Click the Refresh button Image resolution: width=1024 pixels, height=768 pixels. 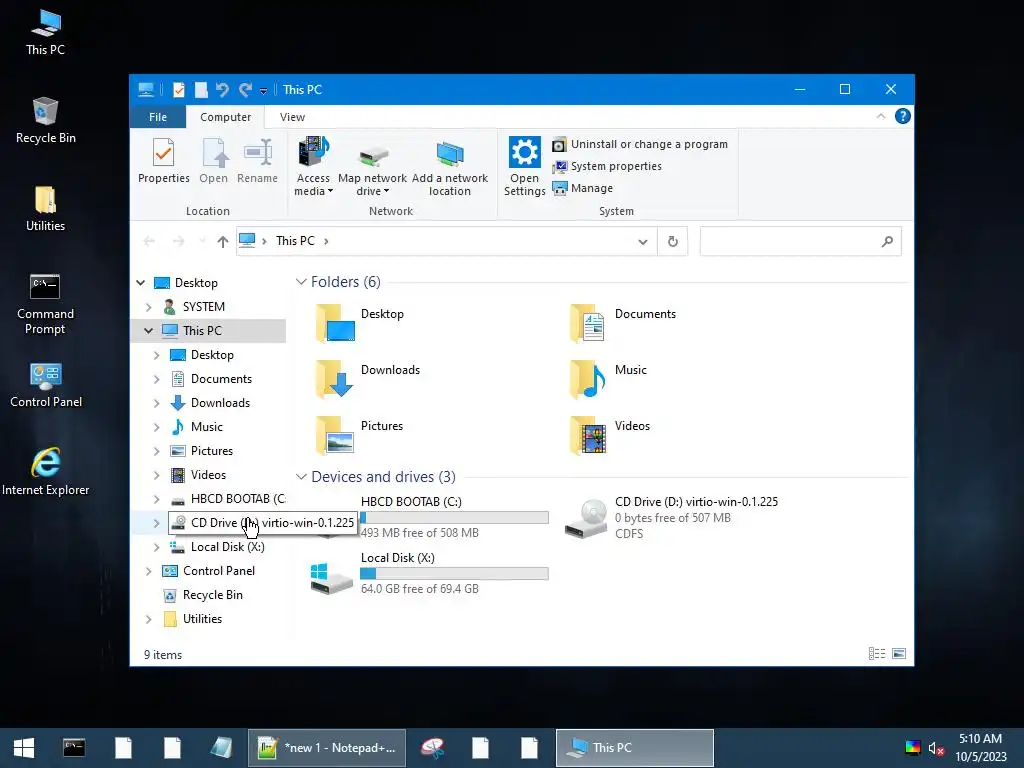(673, 242)
